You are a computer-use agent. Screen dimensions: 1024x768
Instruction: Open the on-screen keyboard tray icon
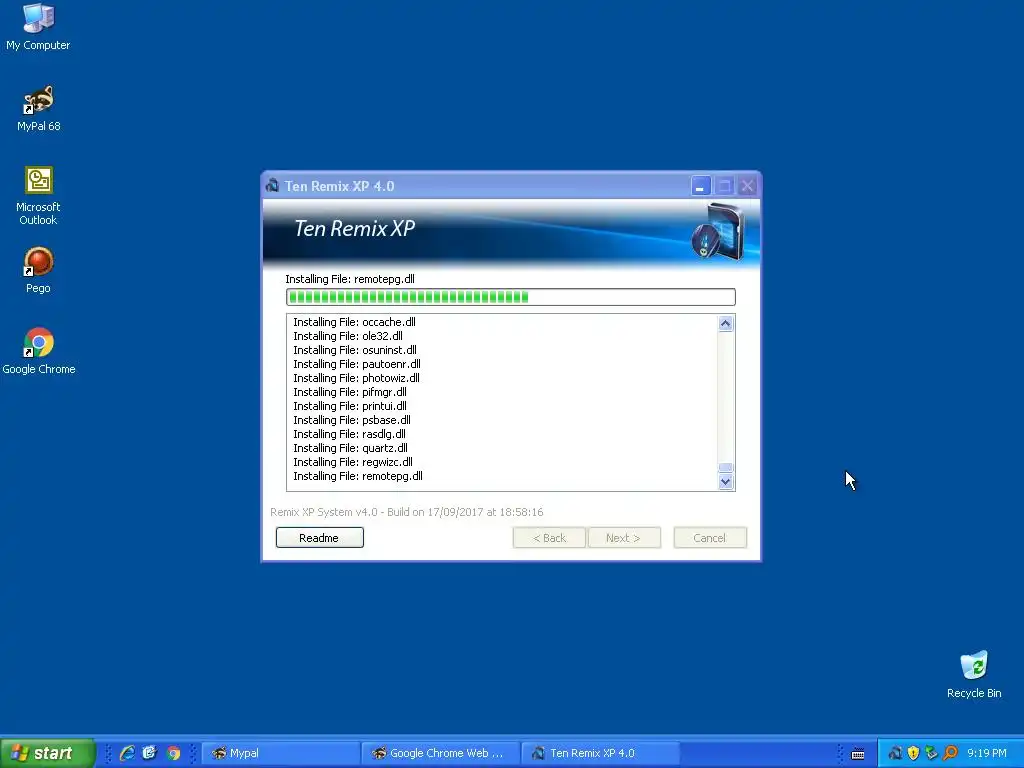click(858, 754)
